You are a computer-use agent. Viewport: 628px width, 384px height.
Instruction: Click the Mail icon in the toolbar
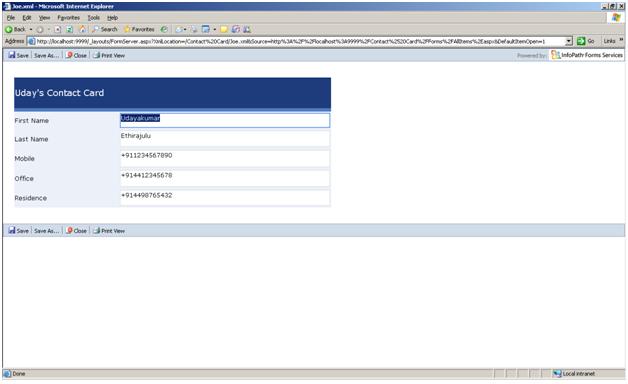(179, 29)
